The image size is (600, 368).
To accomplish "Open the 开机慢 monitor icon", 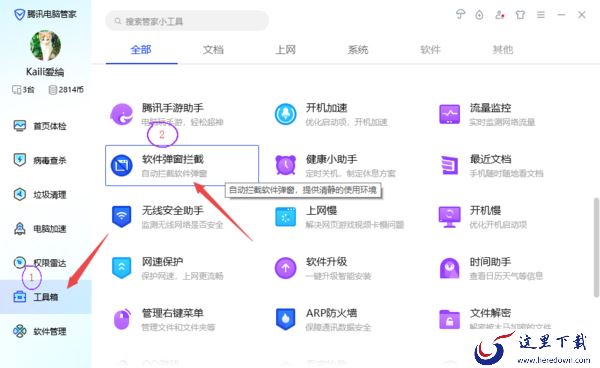I will click(x=450, y=217).
